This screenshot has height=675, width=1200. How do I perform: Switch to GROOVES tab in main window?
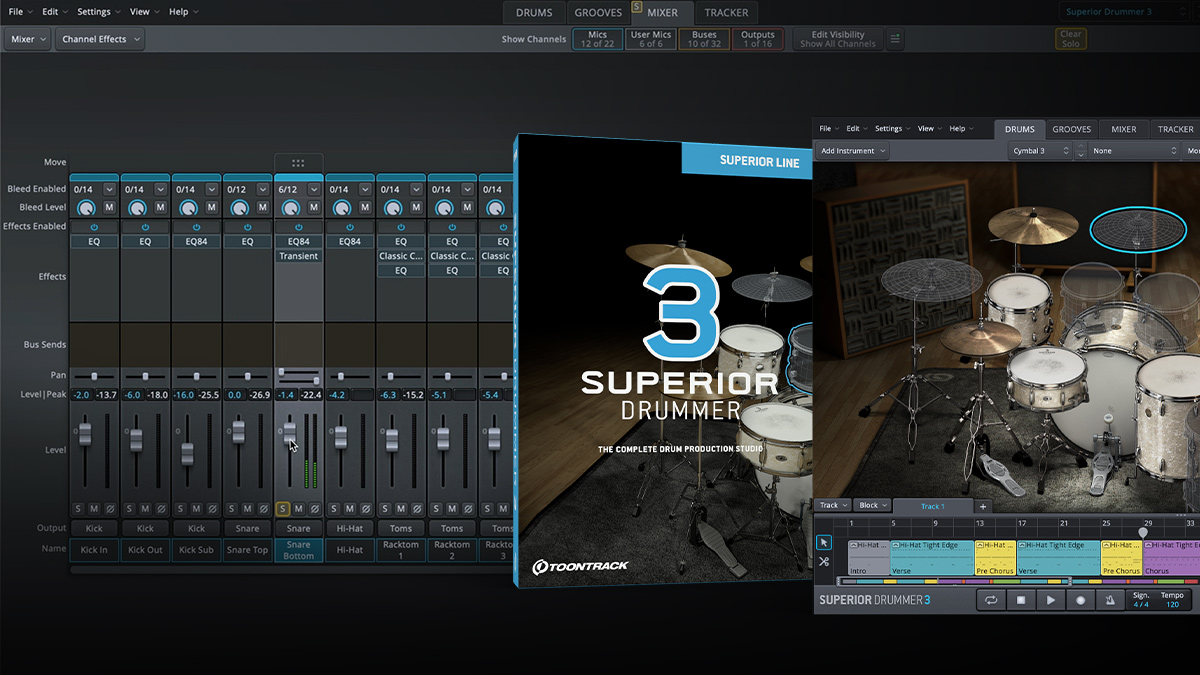(x=598, y=13)
